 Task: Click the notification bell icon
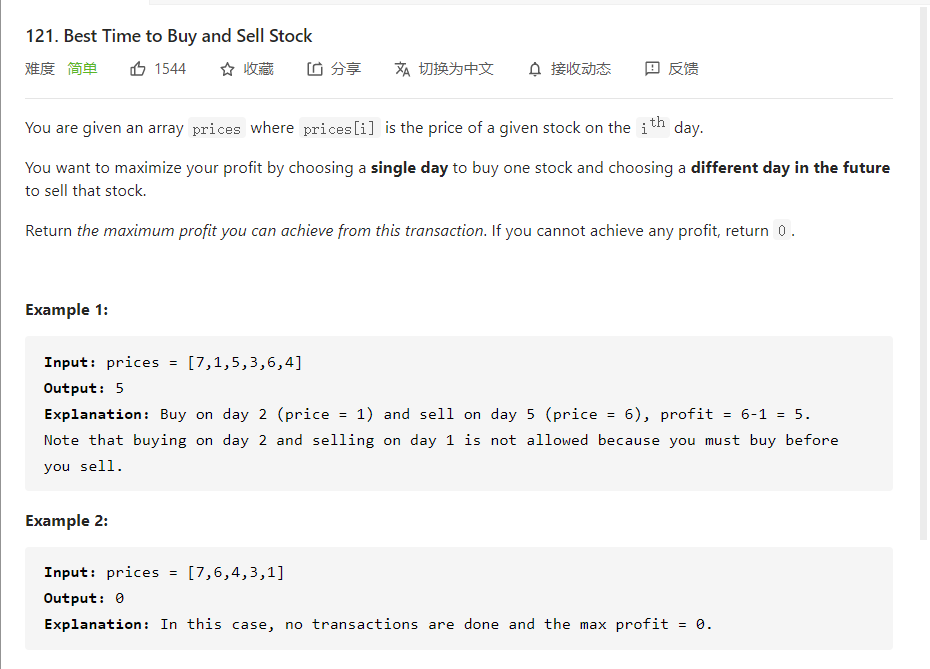[535, 69]
